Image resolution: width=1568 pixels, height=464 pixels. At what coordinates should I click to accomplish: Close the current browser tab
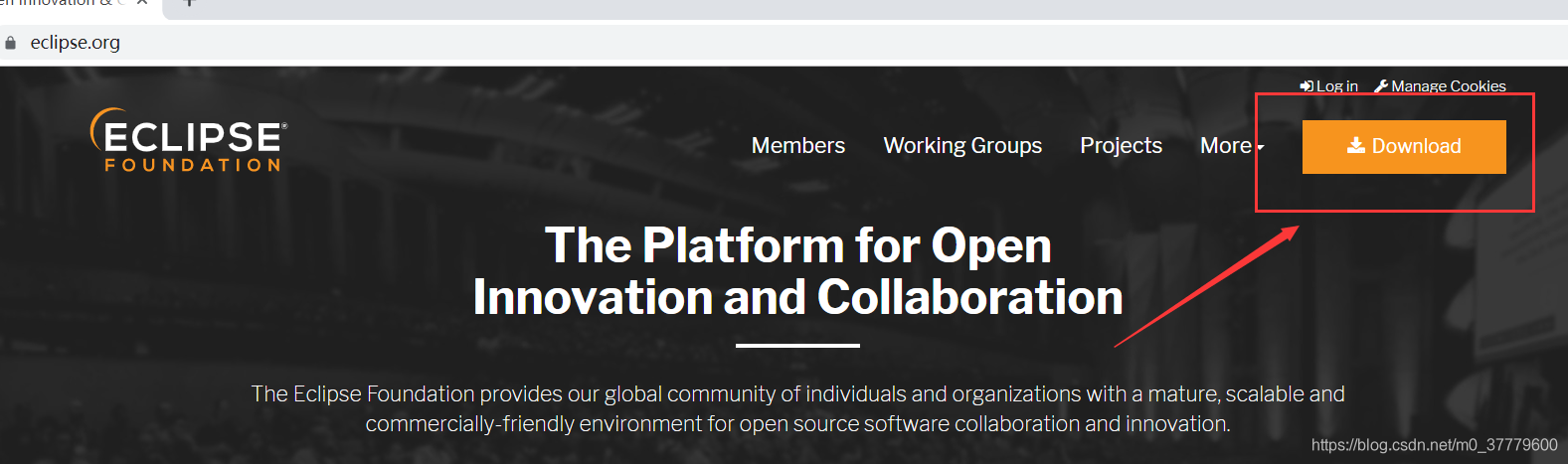142,3
